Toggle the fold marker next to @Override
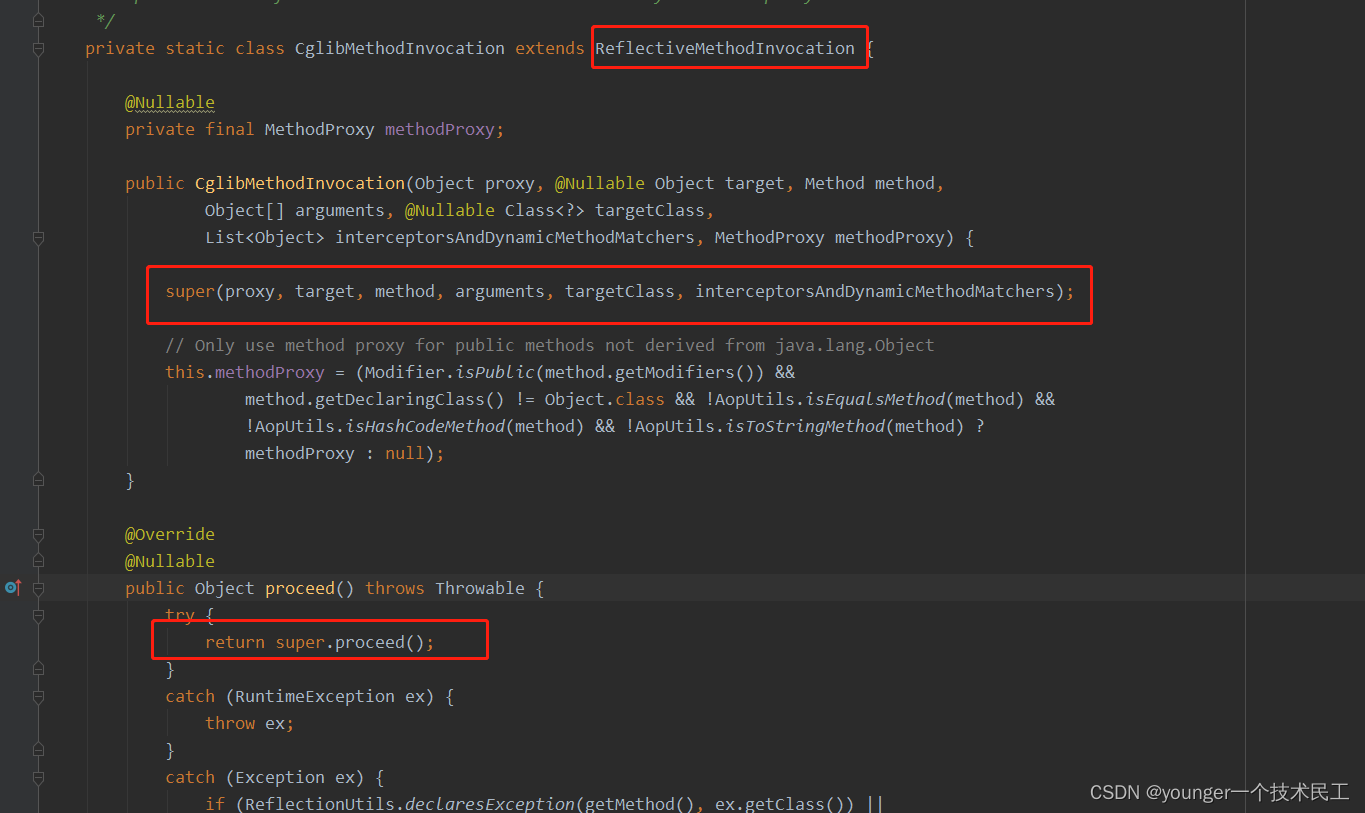Screen dimensions: 1365x813 tap(38, 534)
